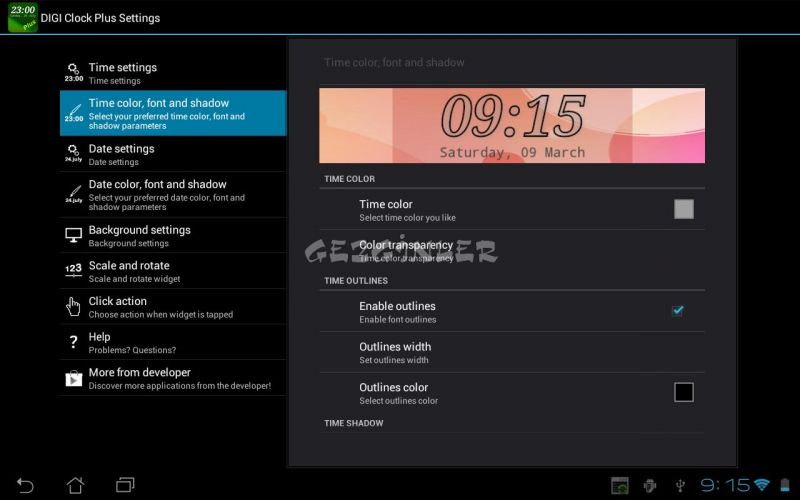Open Background settings menu entry
Viewport: 800px width, 500px height.
(173, 235)
